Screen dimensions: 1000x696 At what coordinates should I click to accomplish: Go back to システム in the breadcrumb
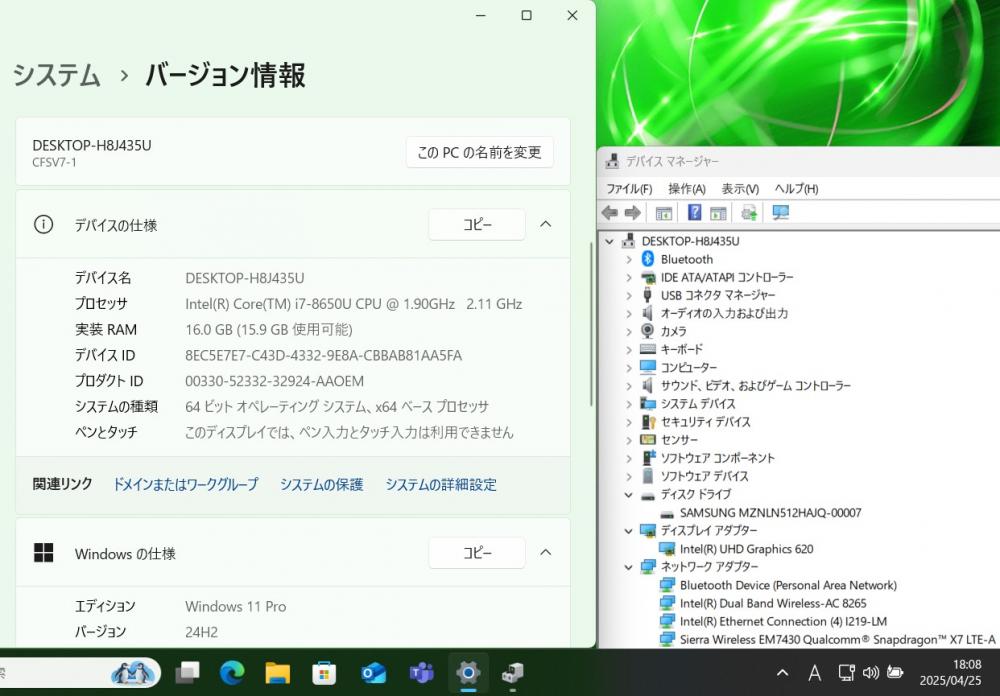pyautogui.click(x=57, y=75)
